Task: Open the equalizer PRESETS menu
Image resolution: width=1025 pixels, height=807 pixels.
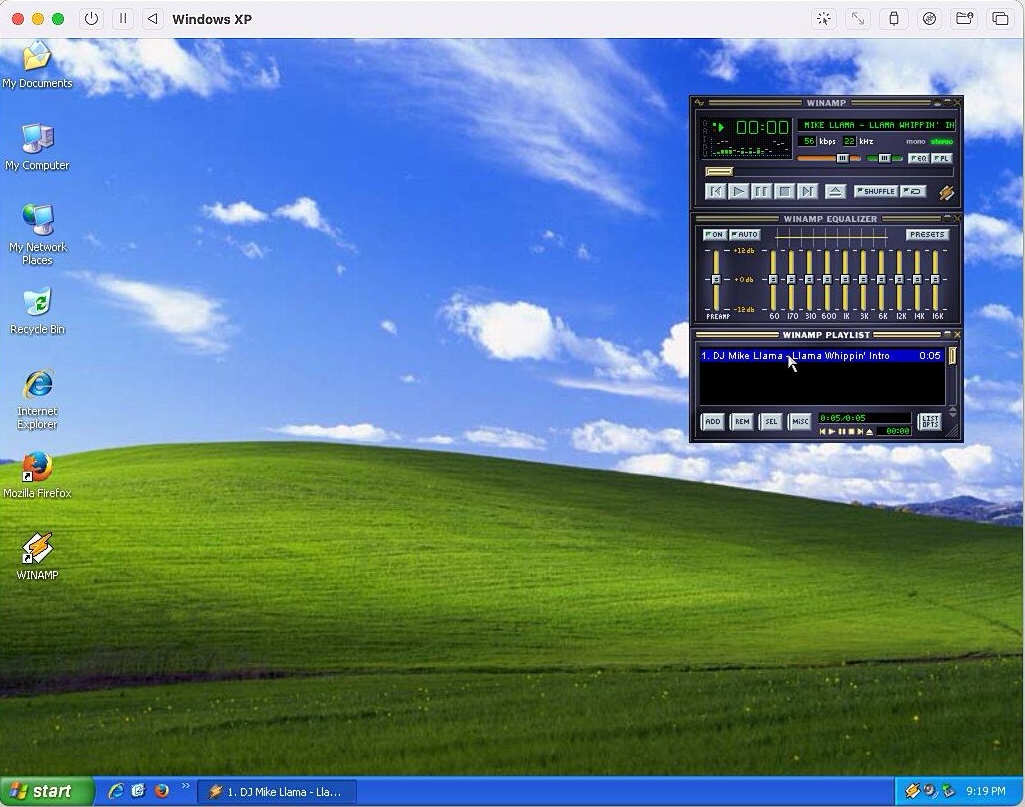Action: click(927, 235)
